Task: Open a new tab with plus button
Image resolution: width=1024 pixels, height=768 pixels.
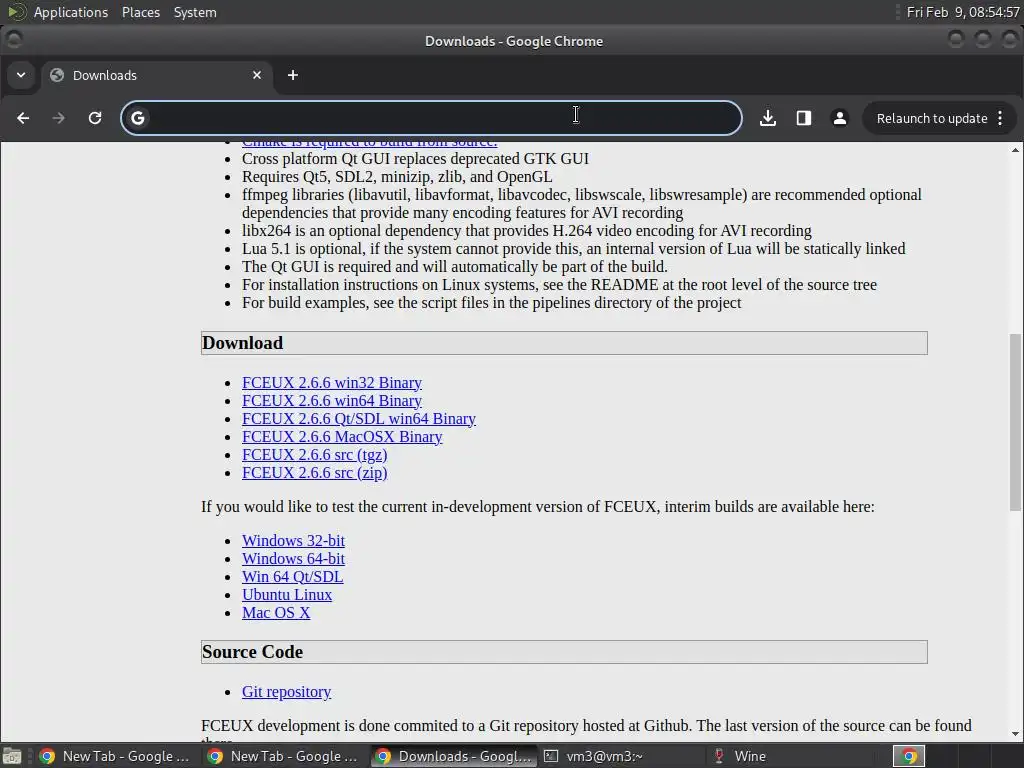Action: (293, 75)
